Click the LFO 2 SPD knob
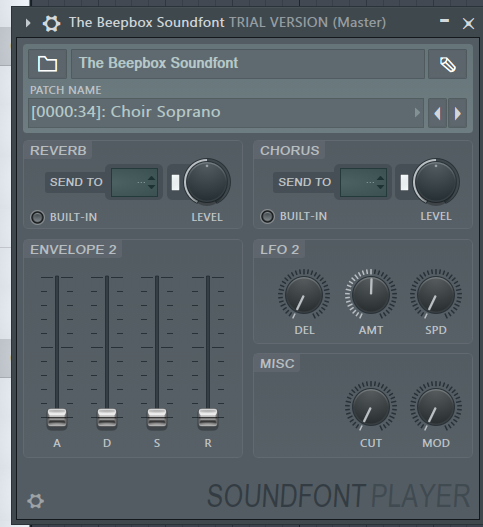 coord(436,294)
